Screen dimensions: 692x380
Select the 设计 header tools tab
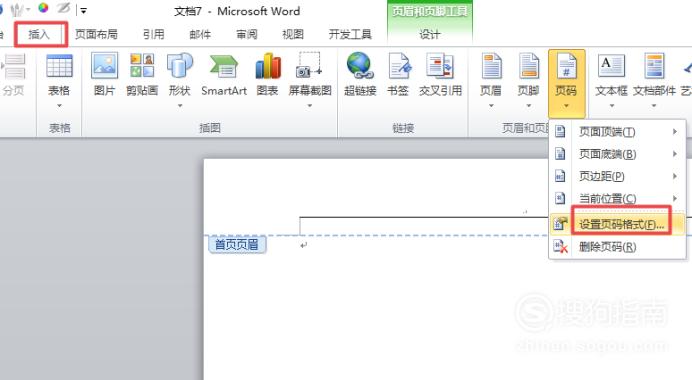pyautogui.click(x=429, y=34)
